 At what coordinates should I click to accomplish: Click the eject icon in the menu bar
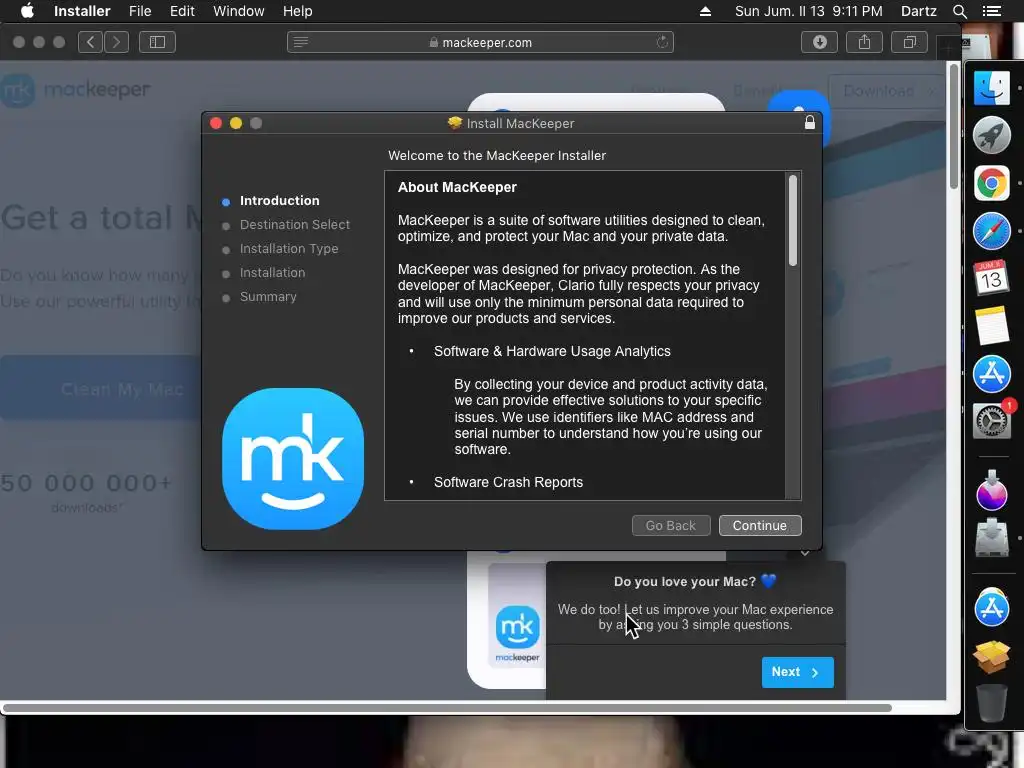[x=705, y=11]
